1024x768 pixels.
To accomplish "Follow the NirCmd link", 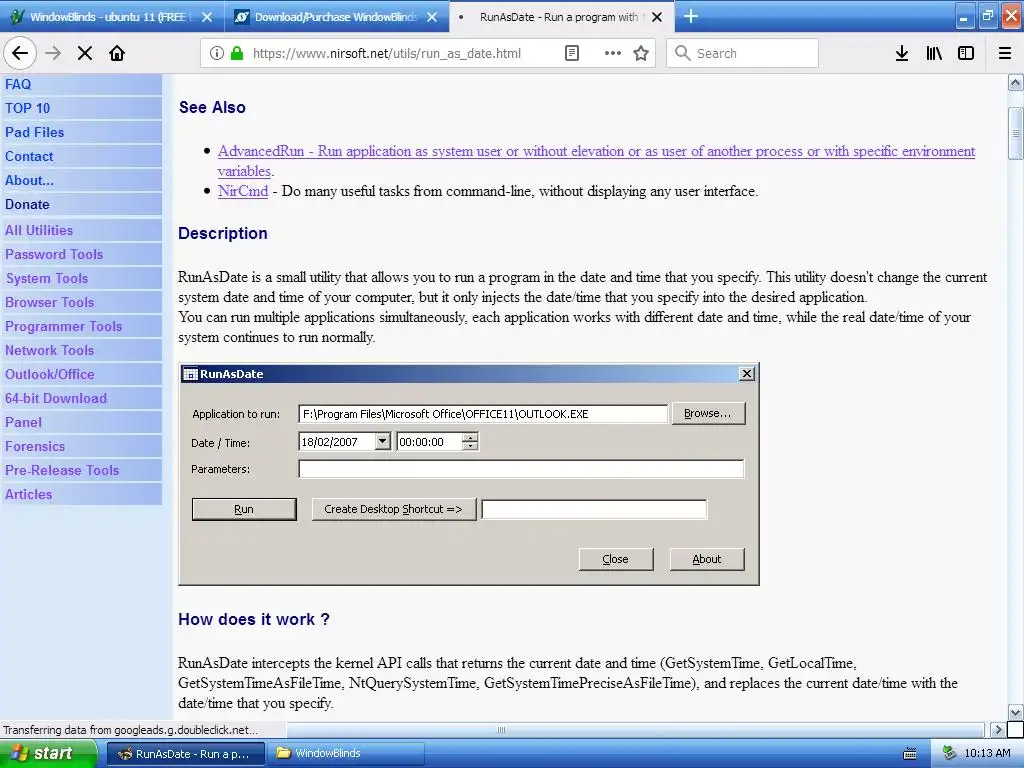I will tap(243, 191).
